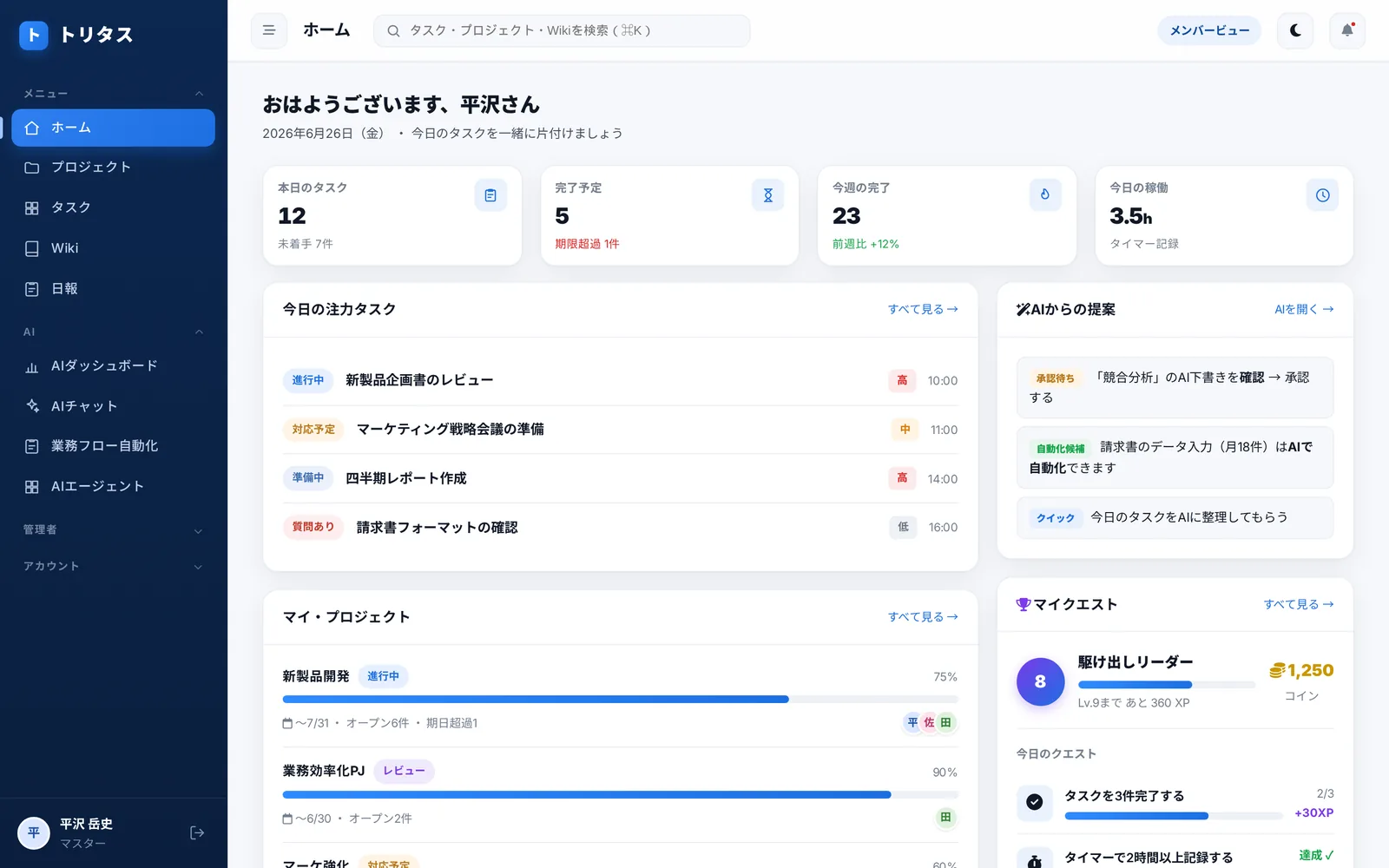This screenshot has width=1389, height=868.
Task: Click avatar 田 in 業務効率化PJ row
Action: pyautogui.click(x=946, y=817)
